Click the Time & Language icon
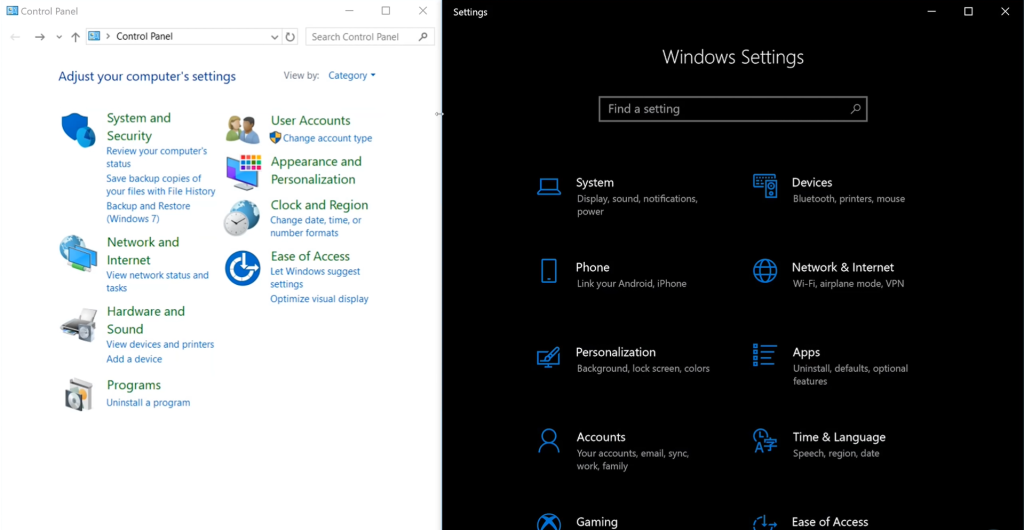This screenshot has width=1024, height=530. click(x=765, y=441)
